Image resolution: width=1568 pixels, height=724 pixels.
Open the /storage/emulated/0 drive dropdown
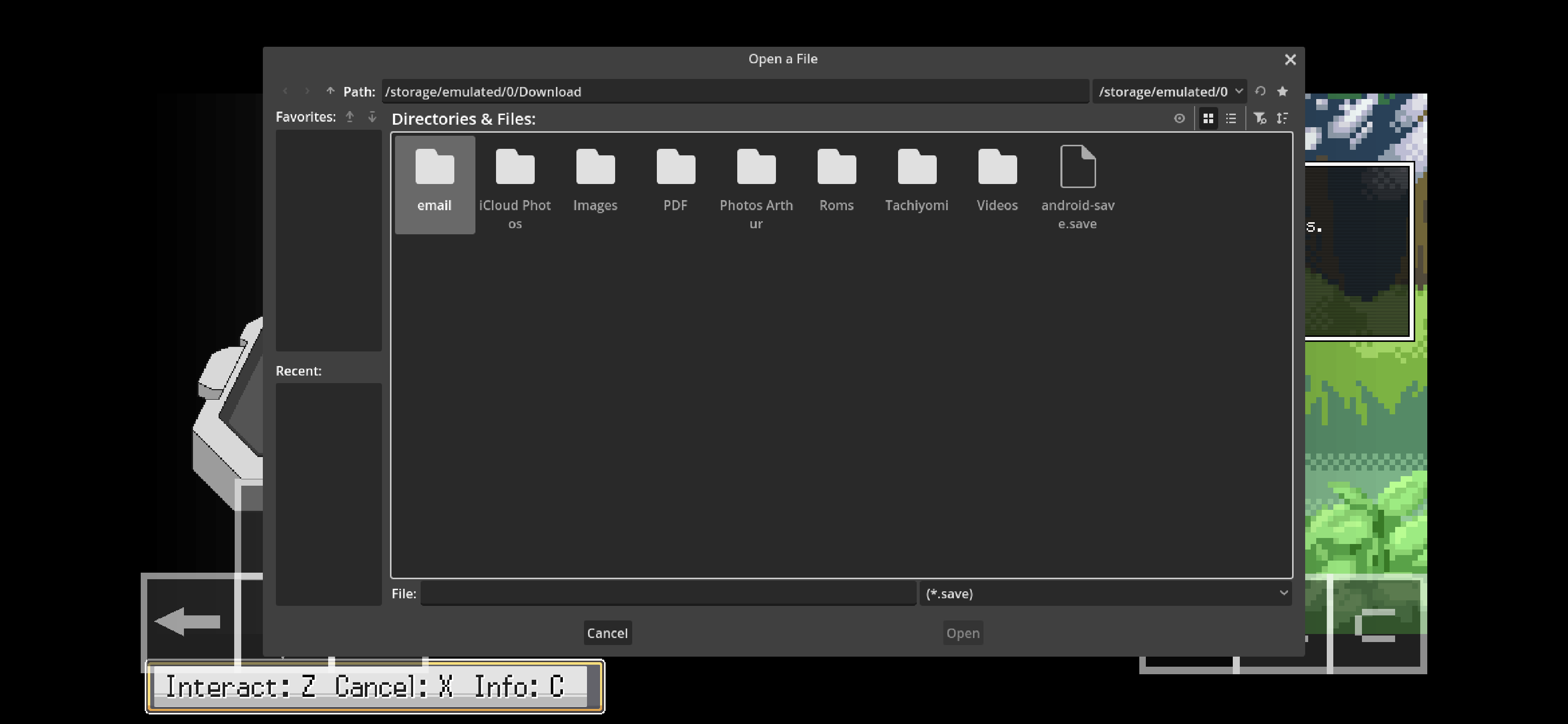(1168, 92)
